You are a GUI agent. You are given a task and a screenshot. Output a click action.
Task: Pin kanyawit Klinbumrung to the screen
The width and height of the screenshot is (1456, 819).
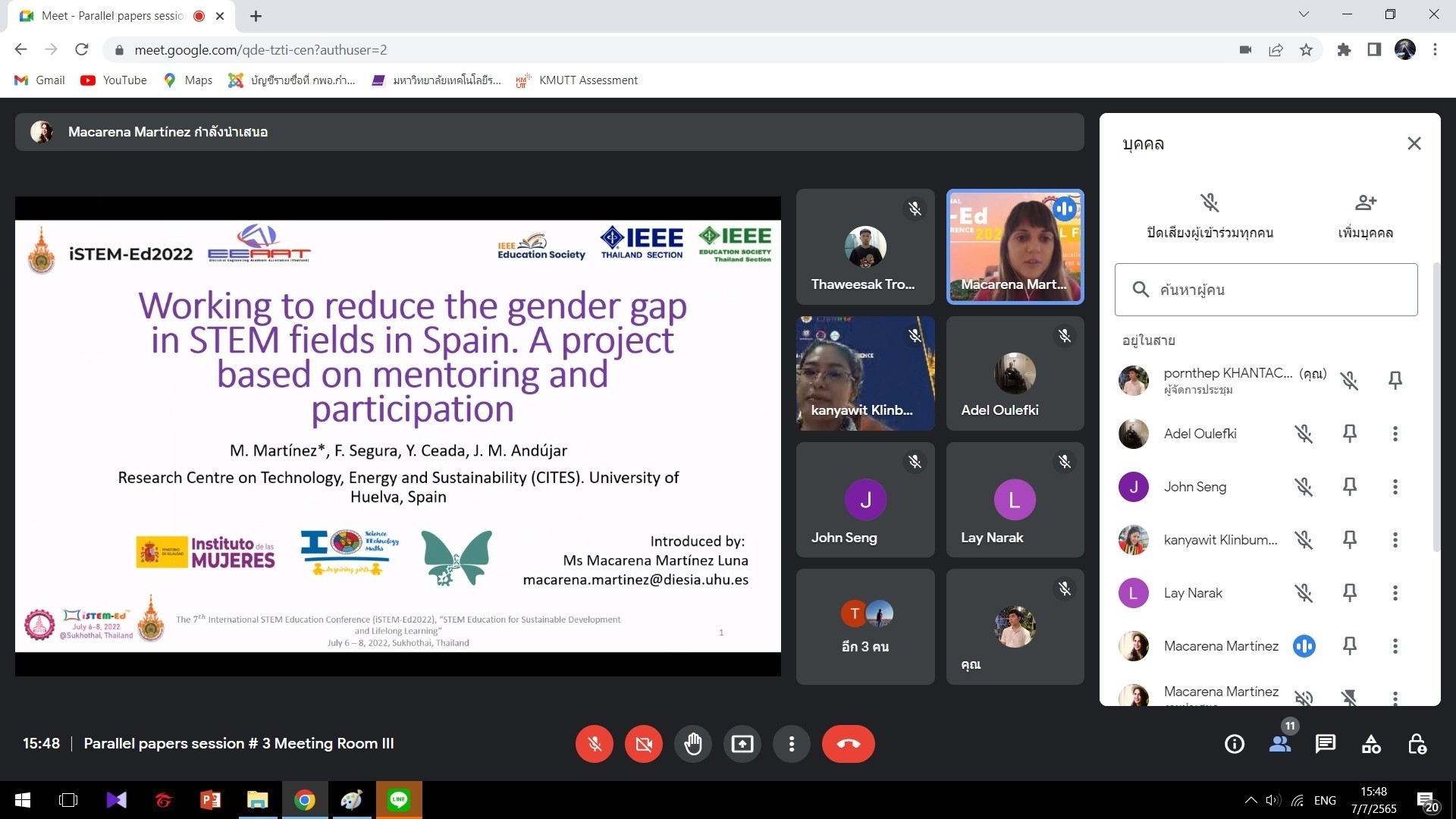pos(1350,540)
